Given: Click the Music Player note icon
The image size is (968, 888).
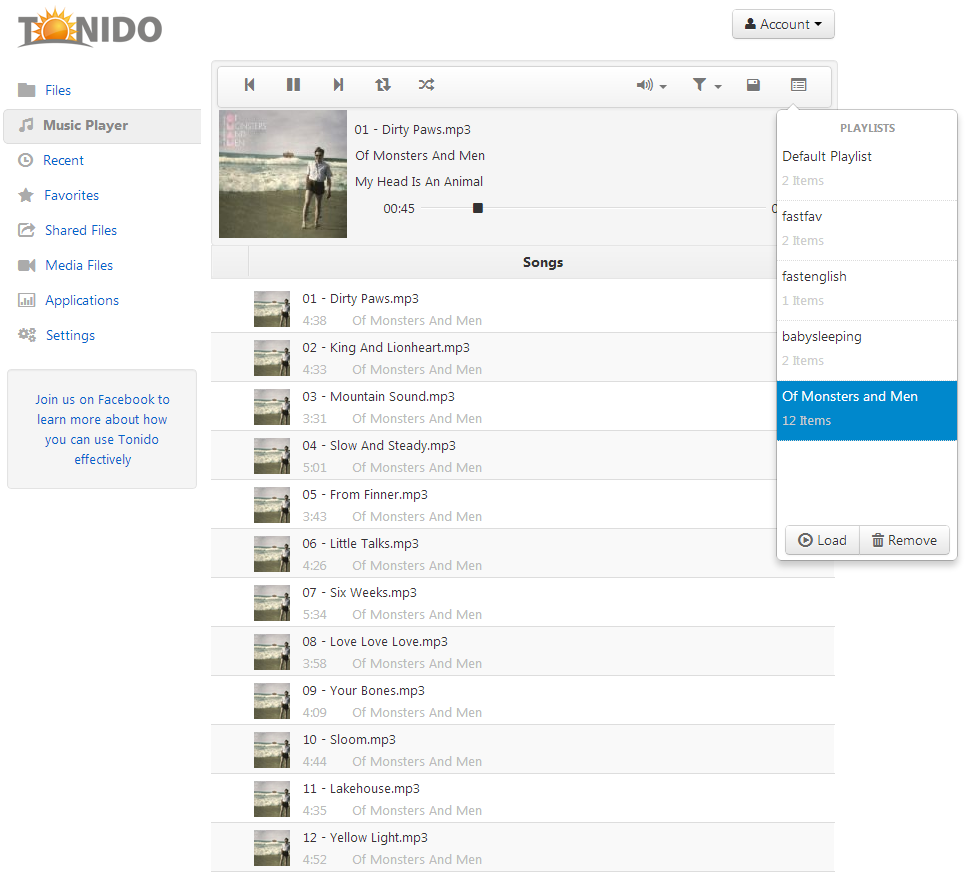Looking at the screenshot, I should (27, 125).
